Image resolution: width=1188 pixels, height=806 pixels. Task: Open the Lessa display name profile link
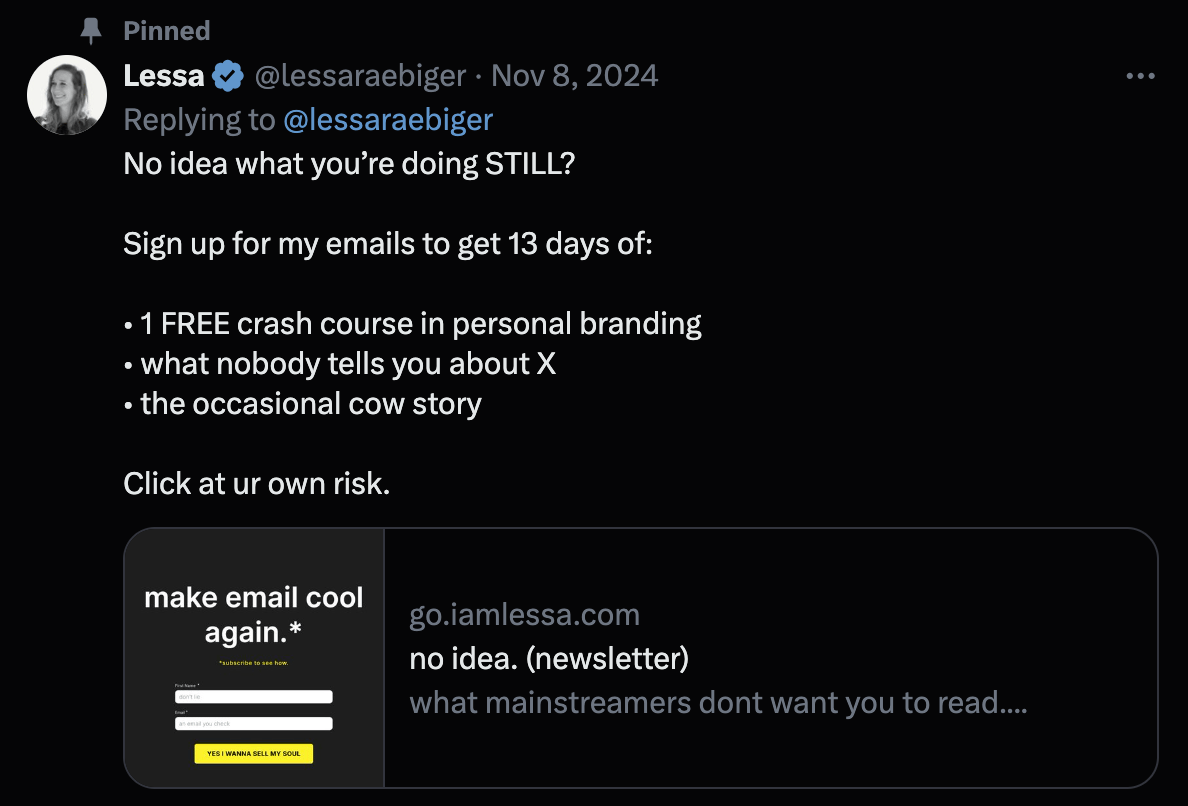[164, 76]
